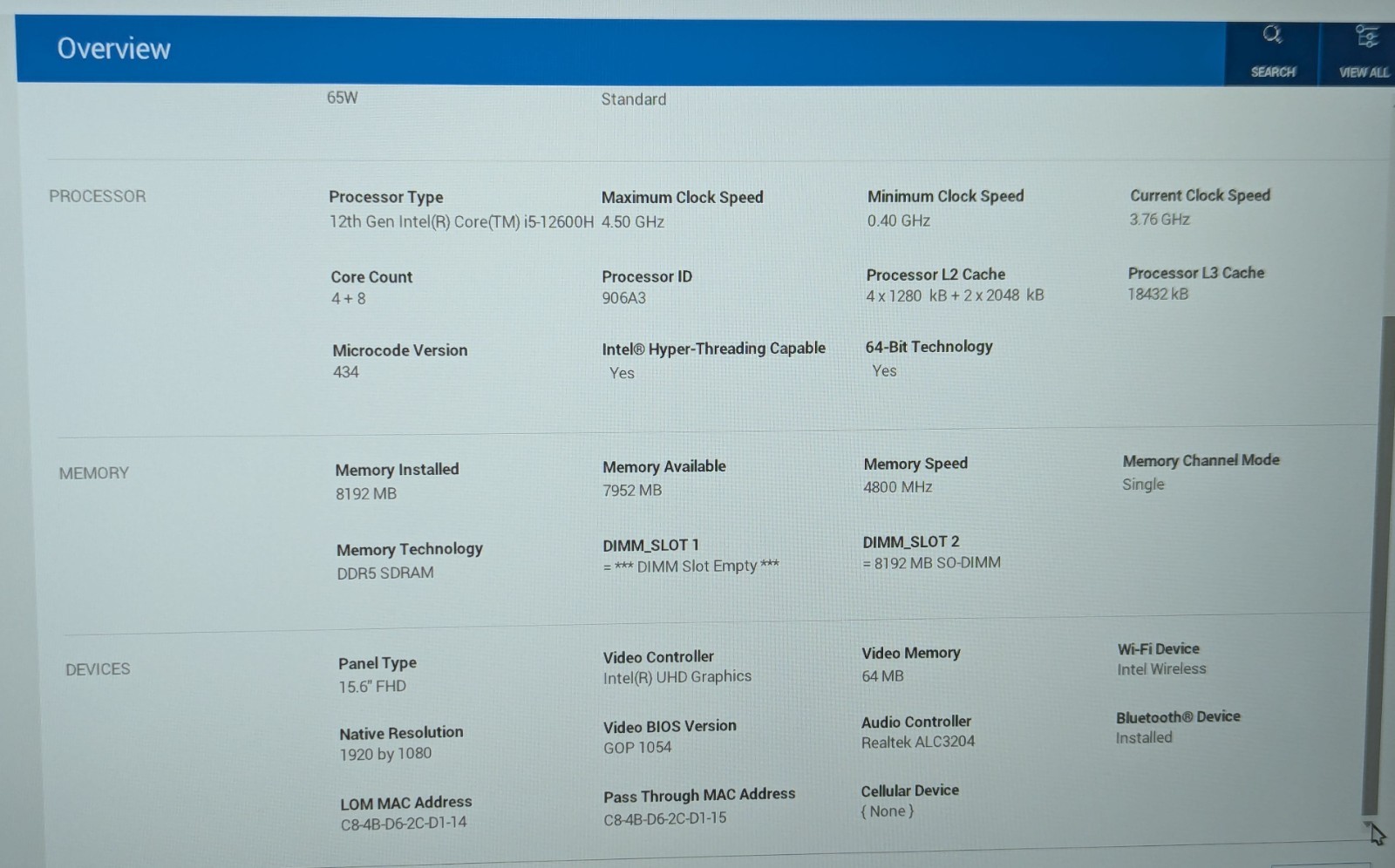Click the Intel(R) UHD Graphics value
This screenshot has width=1395, height=868.
[677, 677]
